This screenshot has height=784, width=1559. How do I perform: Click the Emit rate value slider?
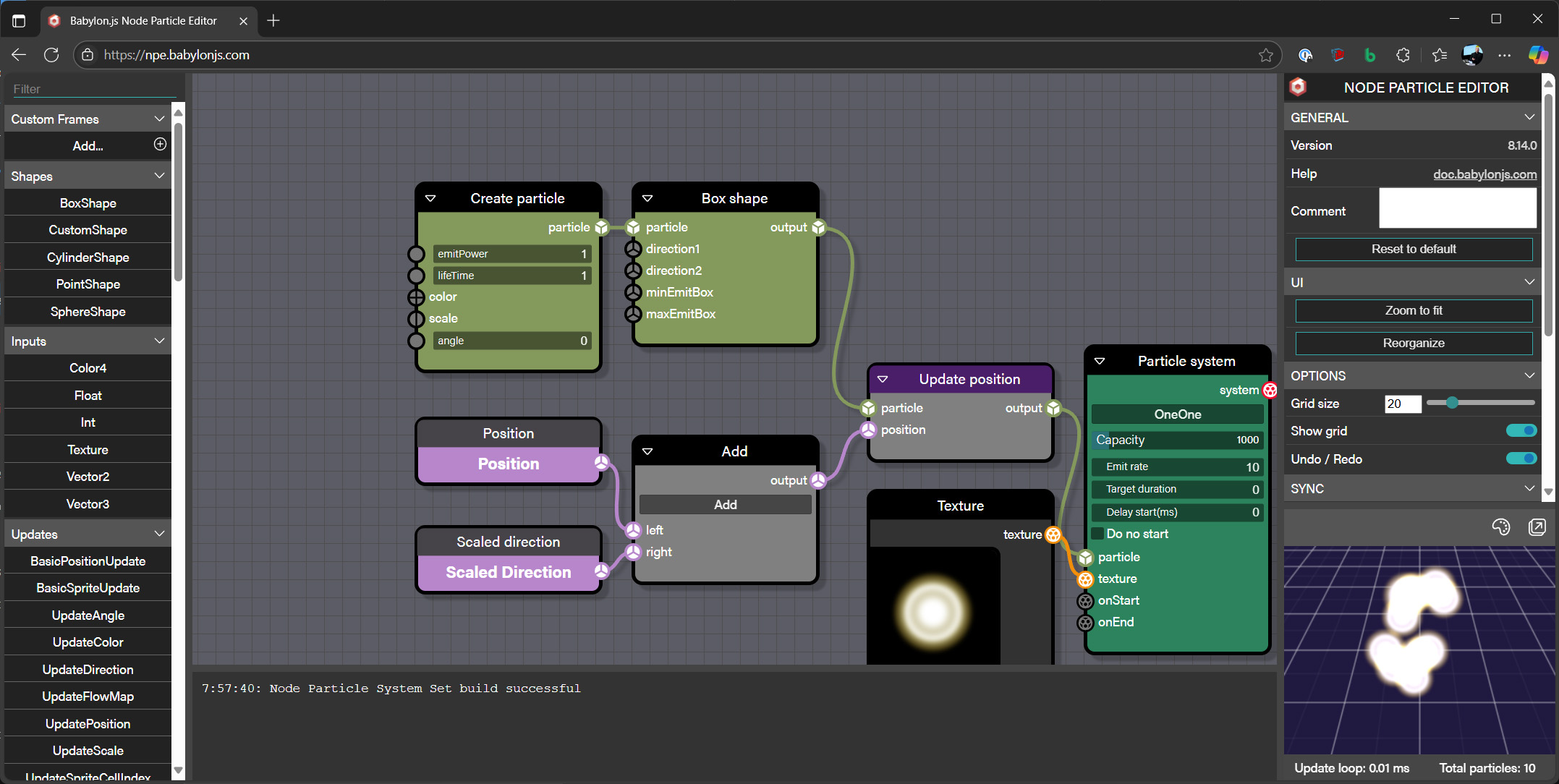[1177, 466]
